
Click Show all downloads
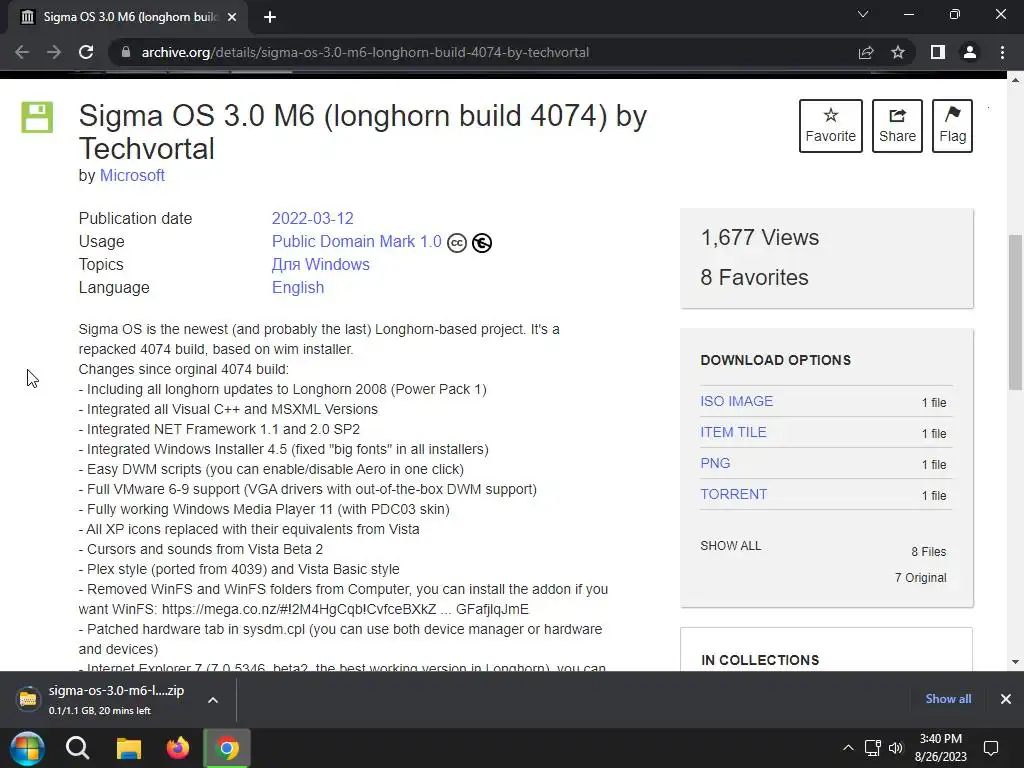point(948,699)
